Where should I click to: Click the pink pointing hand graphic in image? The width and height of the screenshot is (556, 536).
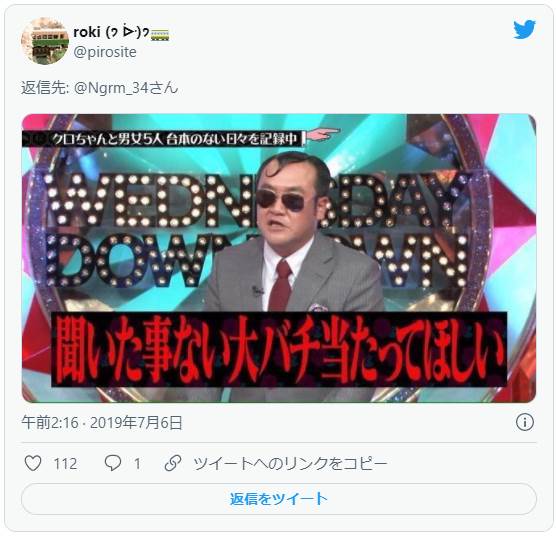click(323, 134)
